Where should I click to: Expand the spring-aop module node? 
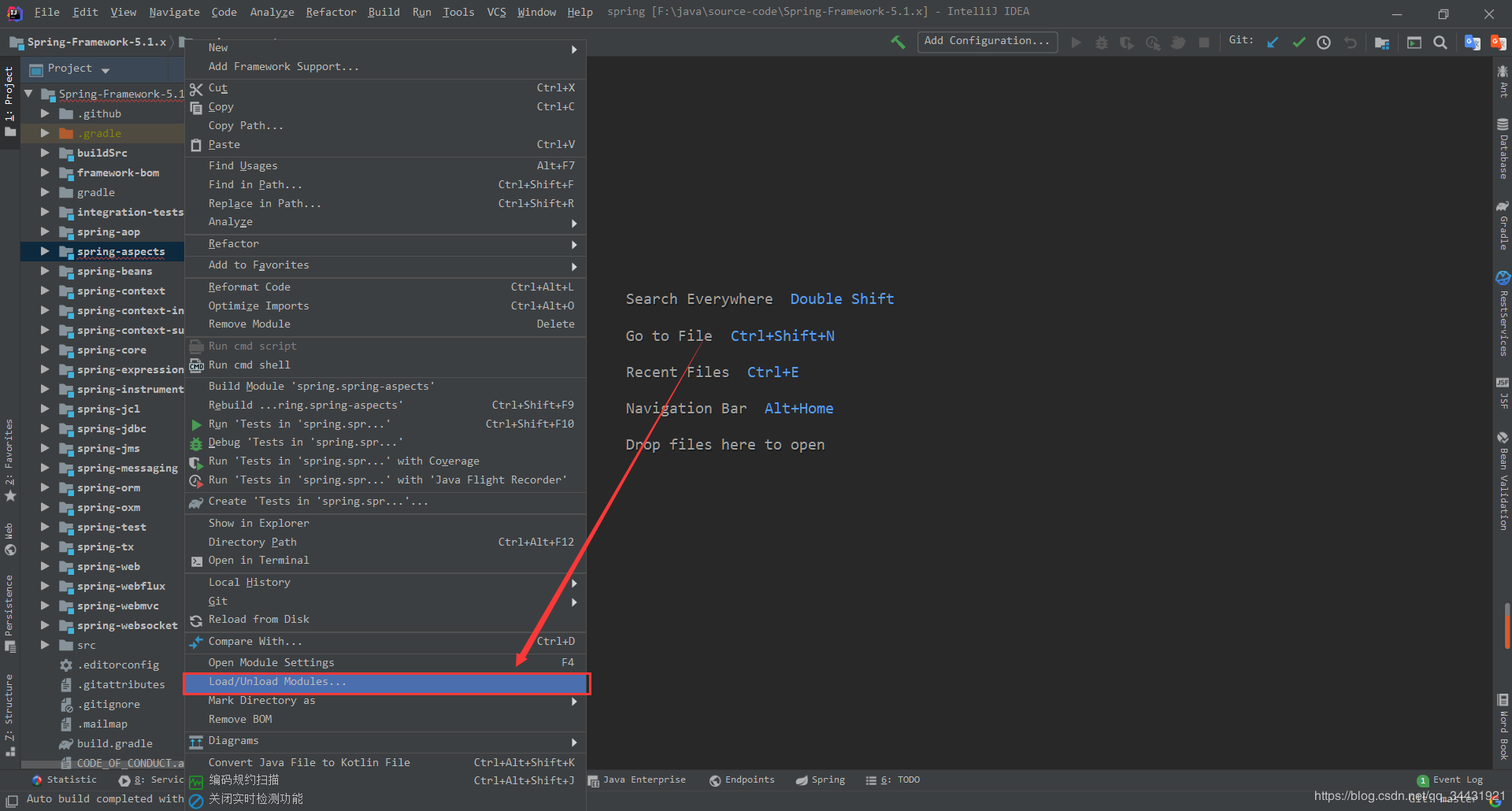coord(45,232)
